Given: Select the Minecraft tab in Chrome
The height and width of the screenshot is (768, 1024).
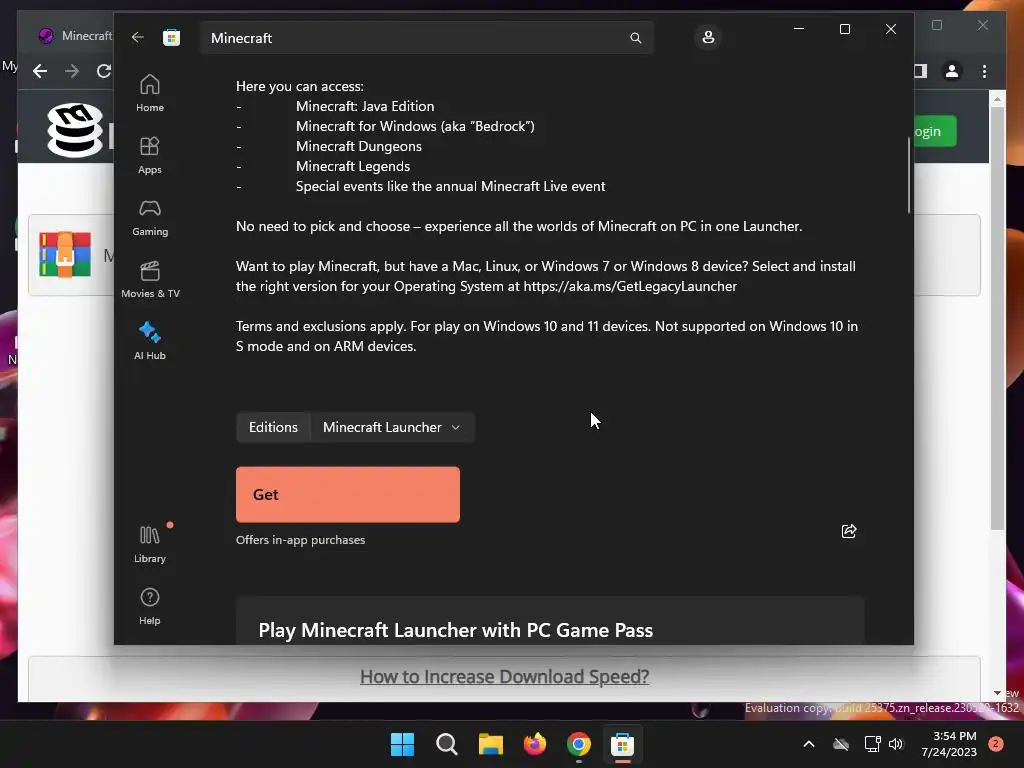Looking at the screenshot, I should click(x=75, y=35).
